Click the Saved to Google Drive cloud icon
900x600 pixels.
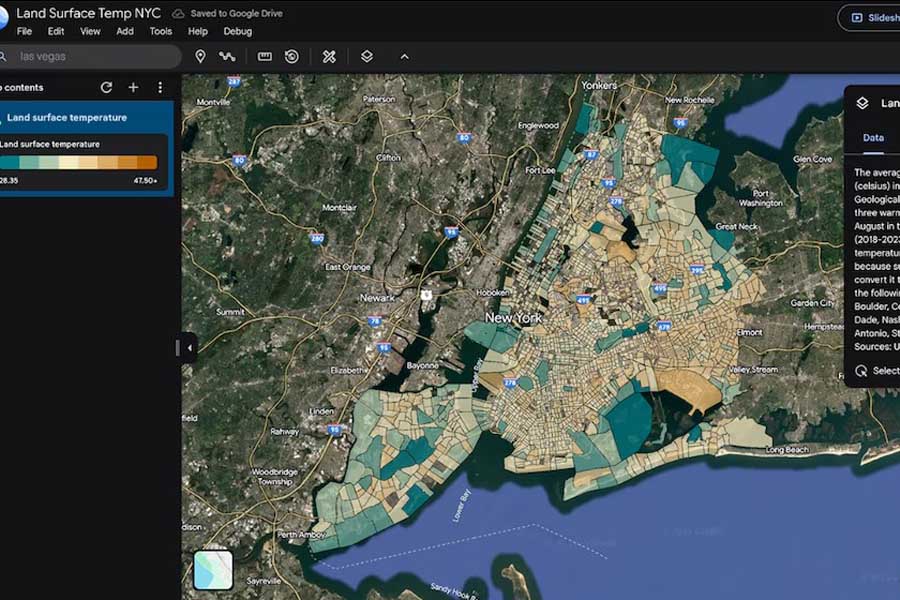point(179,13)
